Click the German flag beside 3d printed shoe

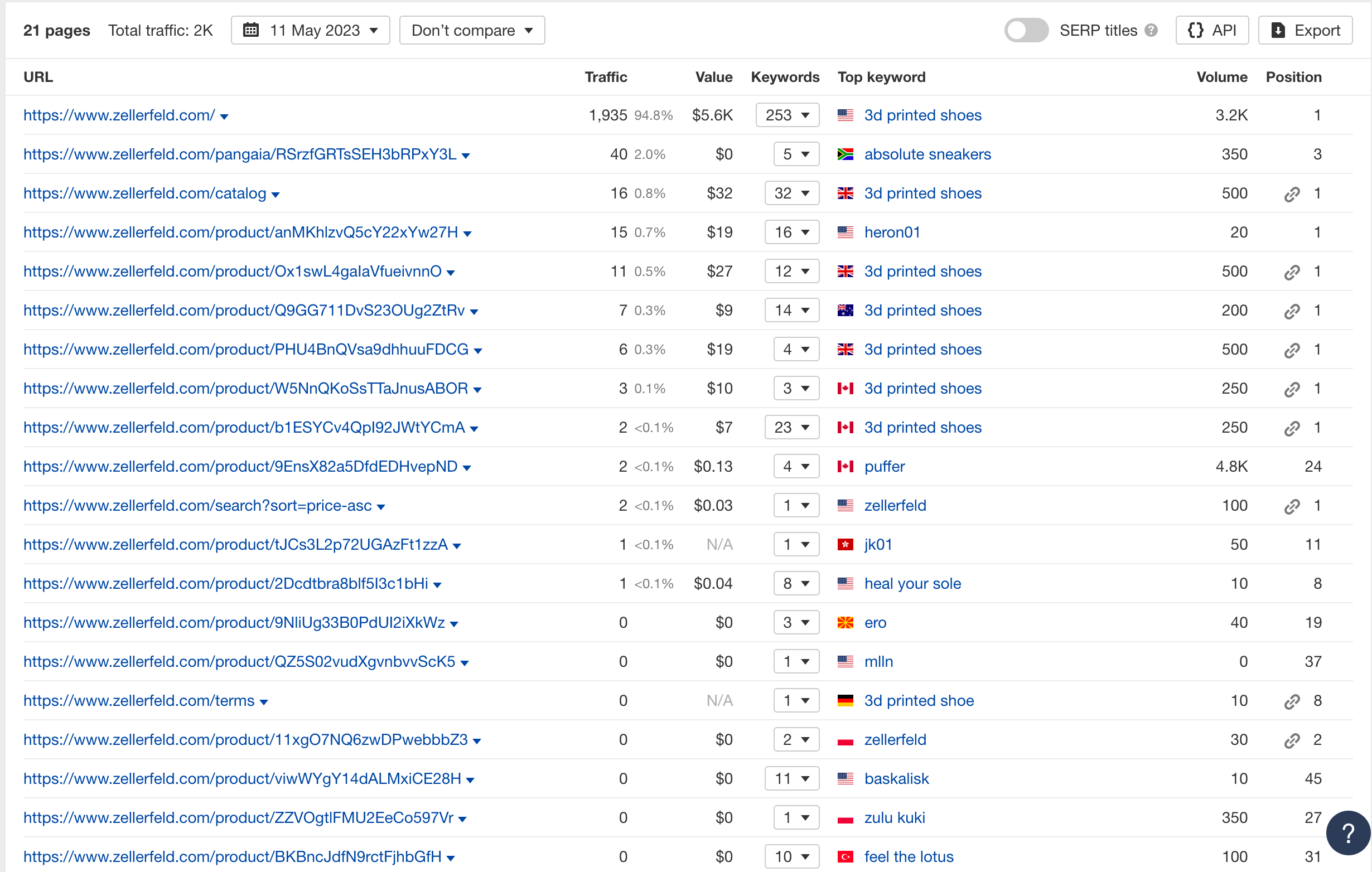point(845,701)
